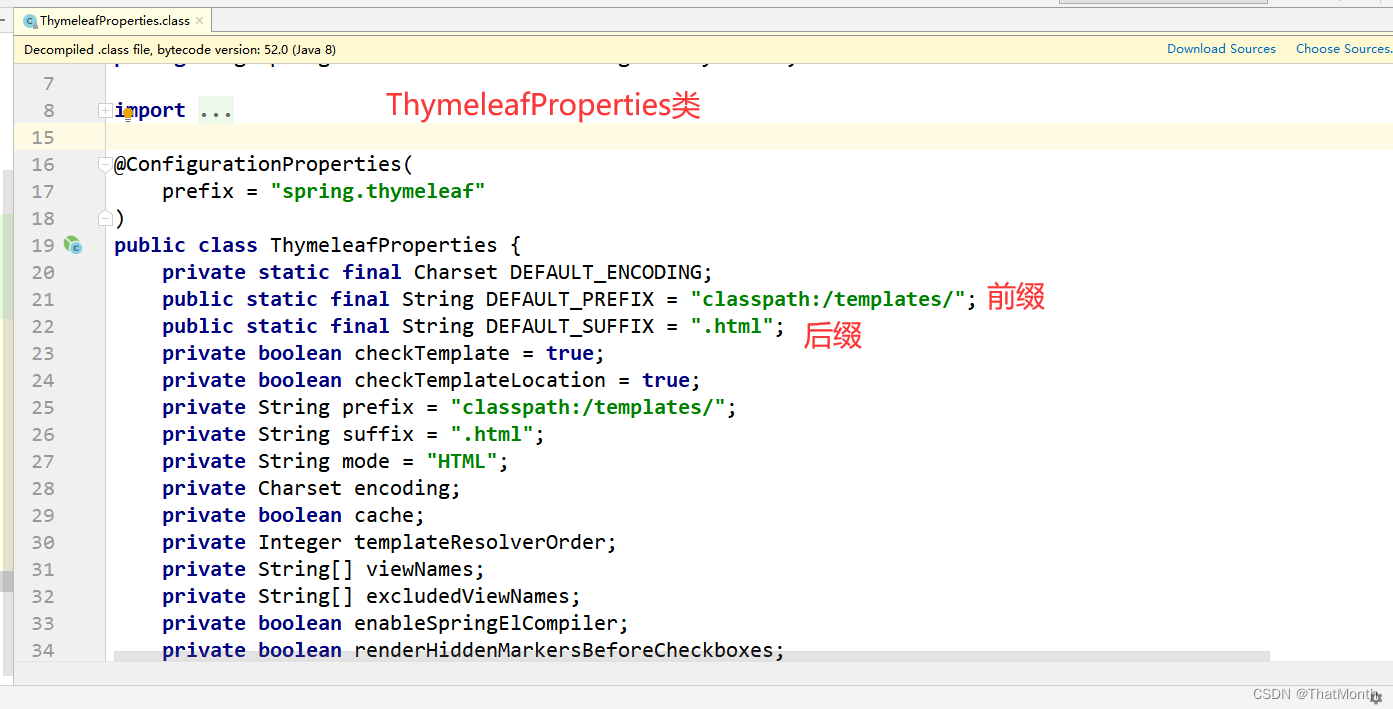
Task: Close the ThymeleafProperties.class tab
Action: pos(200,20)
